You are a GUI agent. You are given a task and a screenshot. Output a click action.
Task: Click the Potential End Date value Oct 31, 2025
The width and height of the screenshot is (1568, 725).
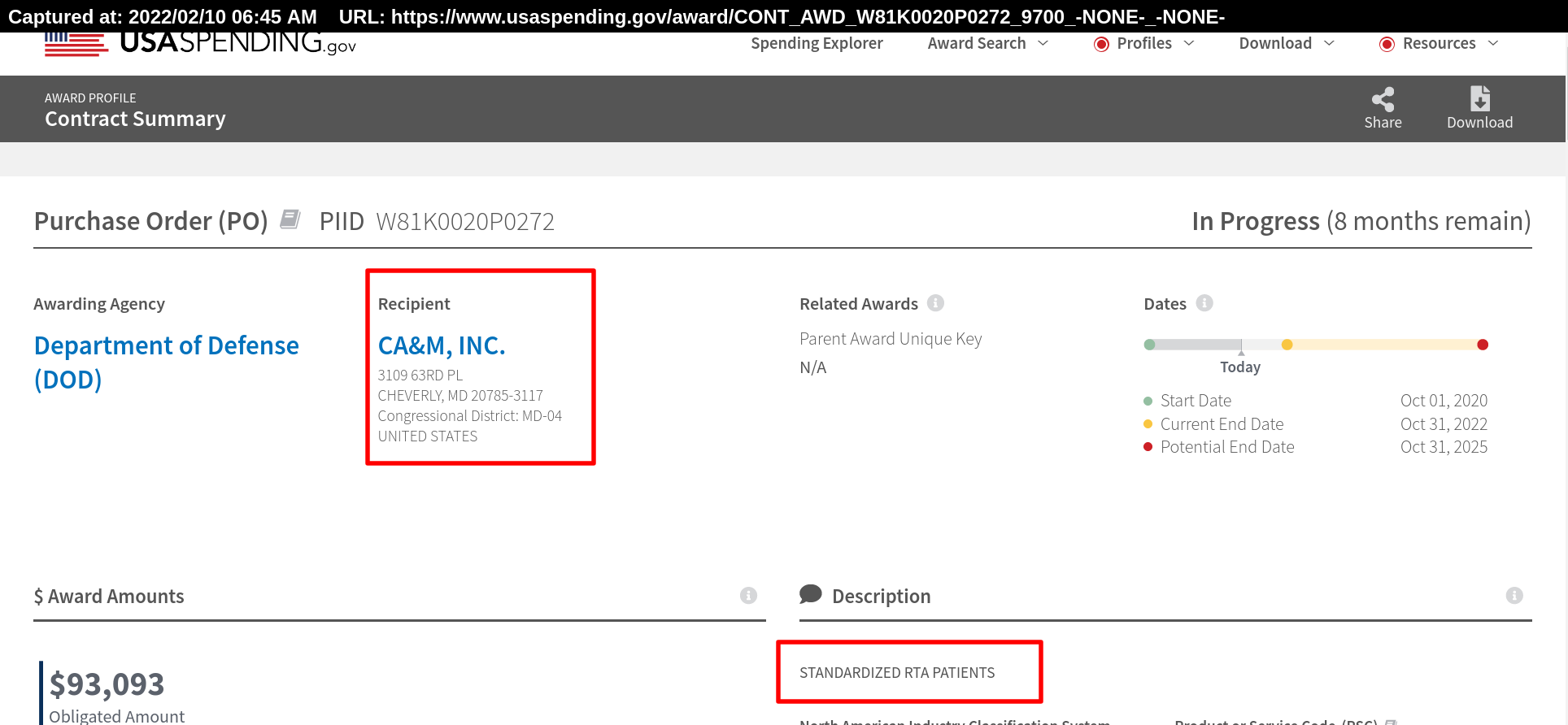click(x=1444, y=447)
